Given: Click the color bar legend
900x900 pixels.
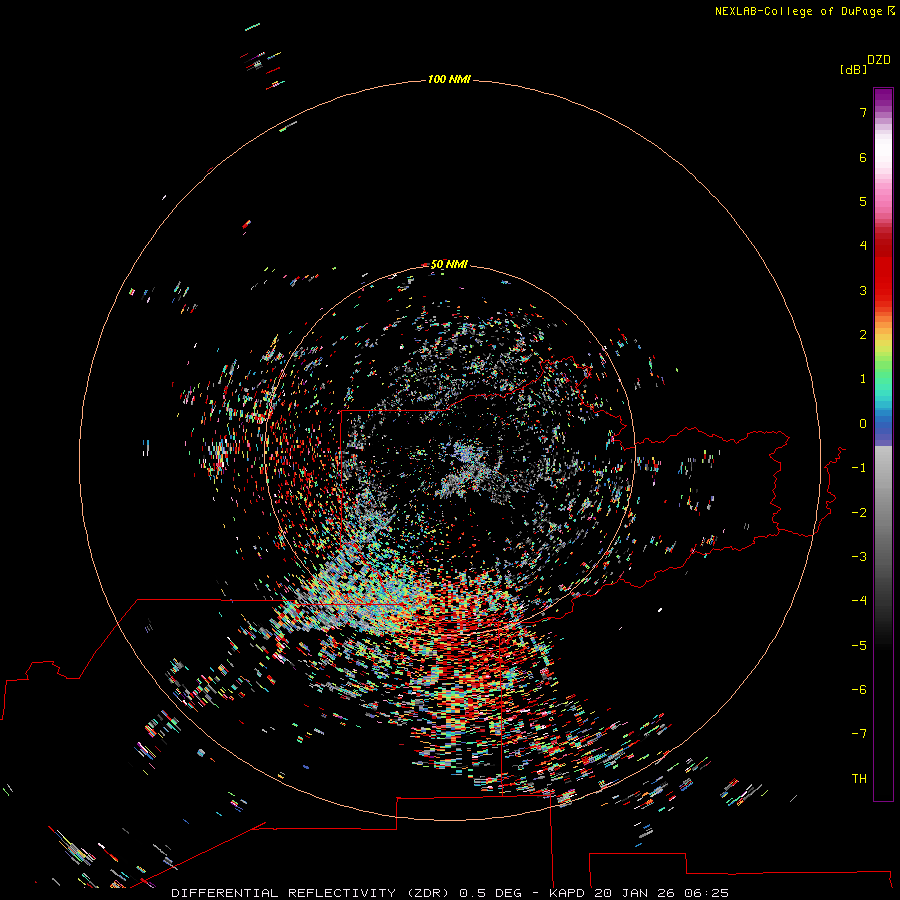Looking at the screenshot, I should tap(883, 444).
